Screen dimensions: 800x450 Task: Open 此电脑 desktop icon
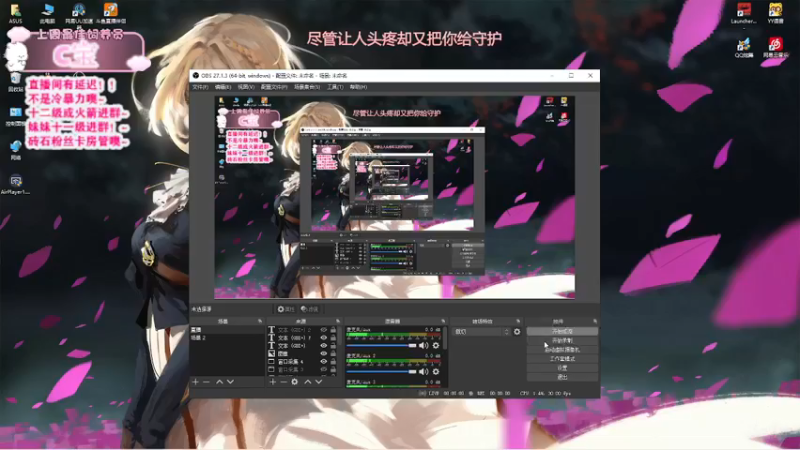47,14
